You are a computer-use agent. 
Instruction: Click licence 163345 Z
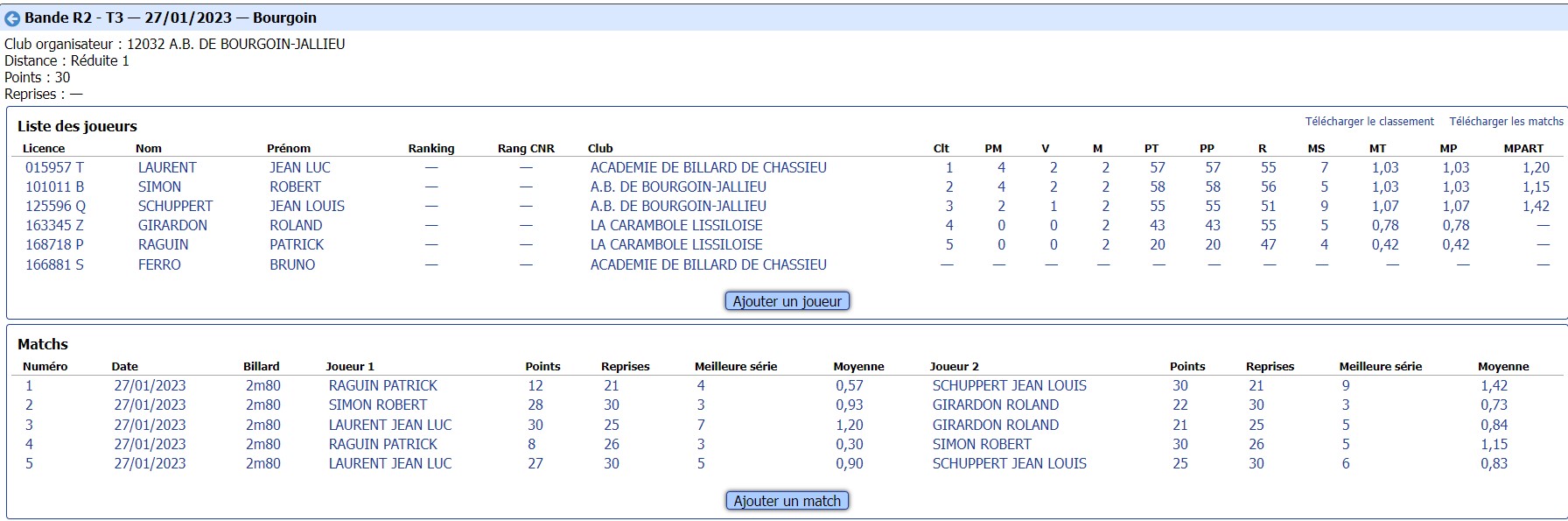(54, 225)
